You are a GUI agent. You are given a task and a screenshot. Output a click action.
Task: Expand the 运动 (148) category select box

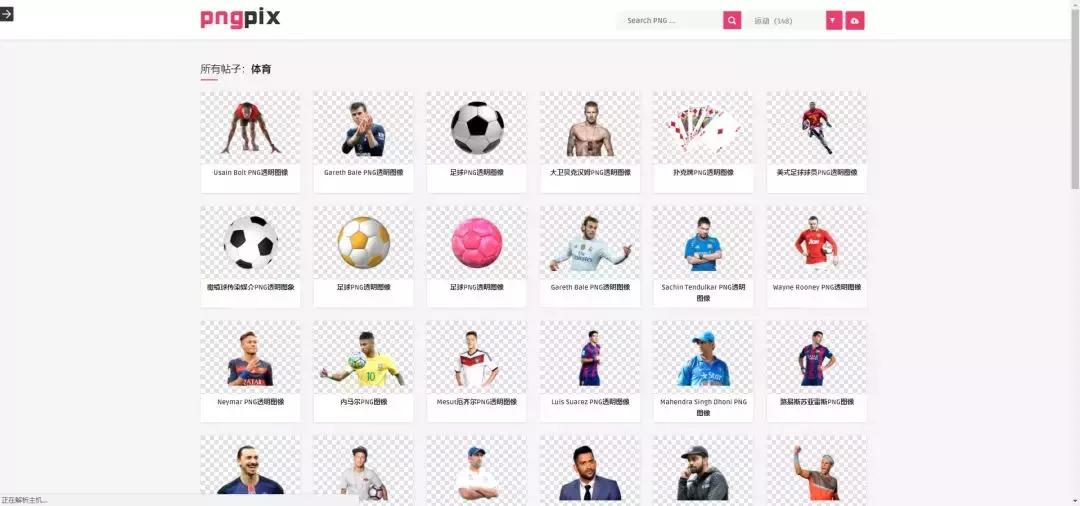(787, 21)
